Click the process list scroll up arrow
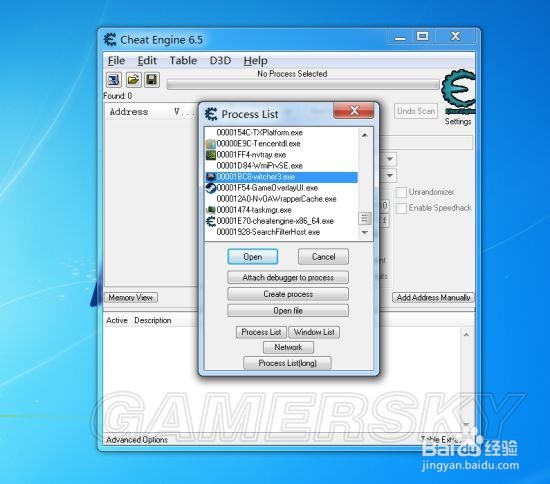Viewport: 550px width, 484px height. click(364, 135)
